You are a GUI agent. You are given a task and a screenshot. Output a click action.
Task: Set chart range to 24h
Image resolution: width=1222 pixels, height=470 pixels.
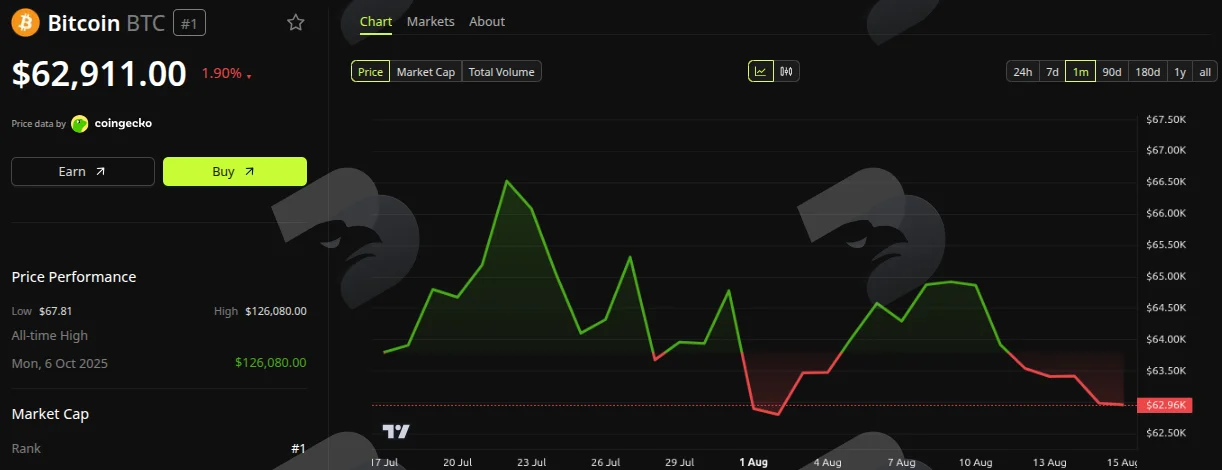pos(1022,71)
